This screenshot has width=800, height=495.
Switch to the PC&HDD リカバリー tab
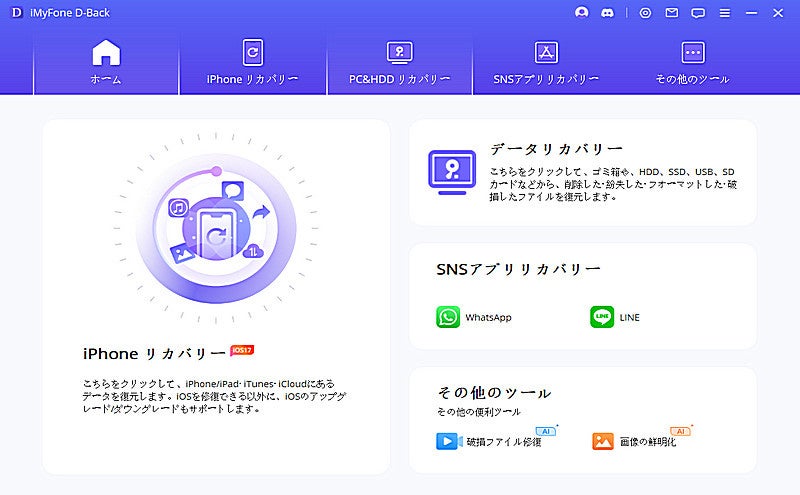click(399, 63)
